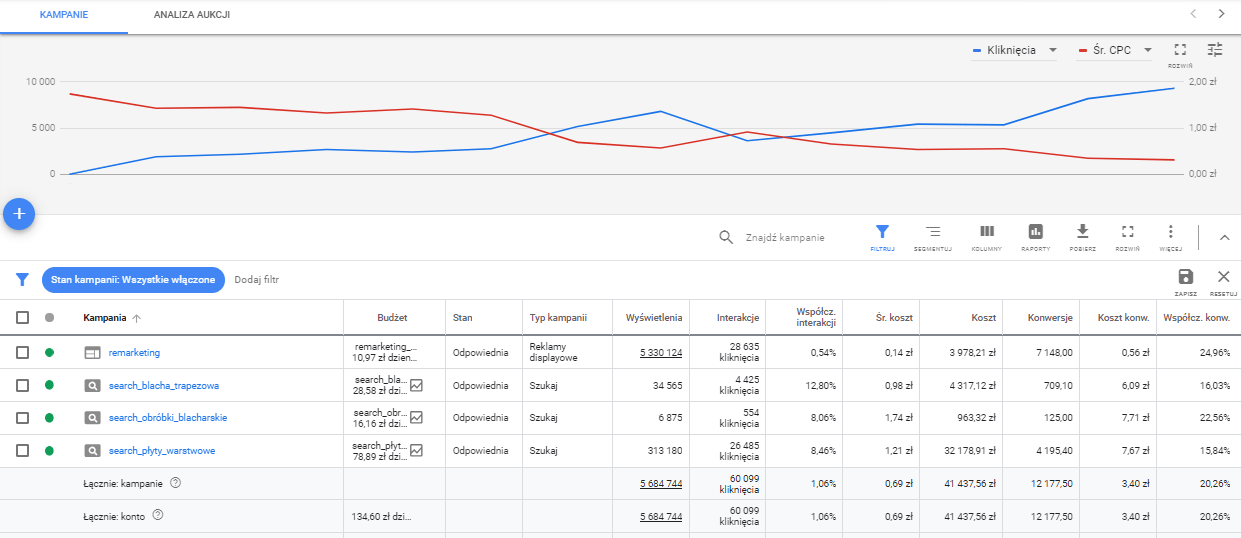Click help icon next to Łącznie: konto
Image resolution: width=1241 pixels, height=538 pixels.
[157, 516]
